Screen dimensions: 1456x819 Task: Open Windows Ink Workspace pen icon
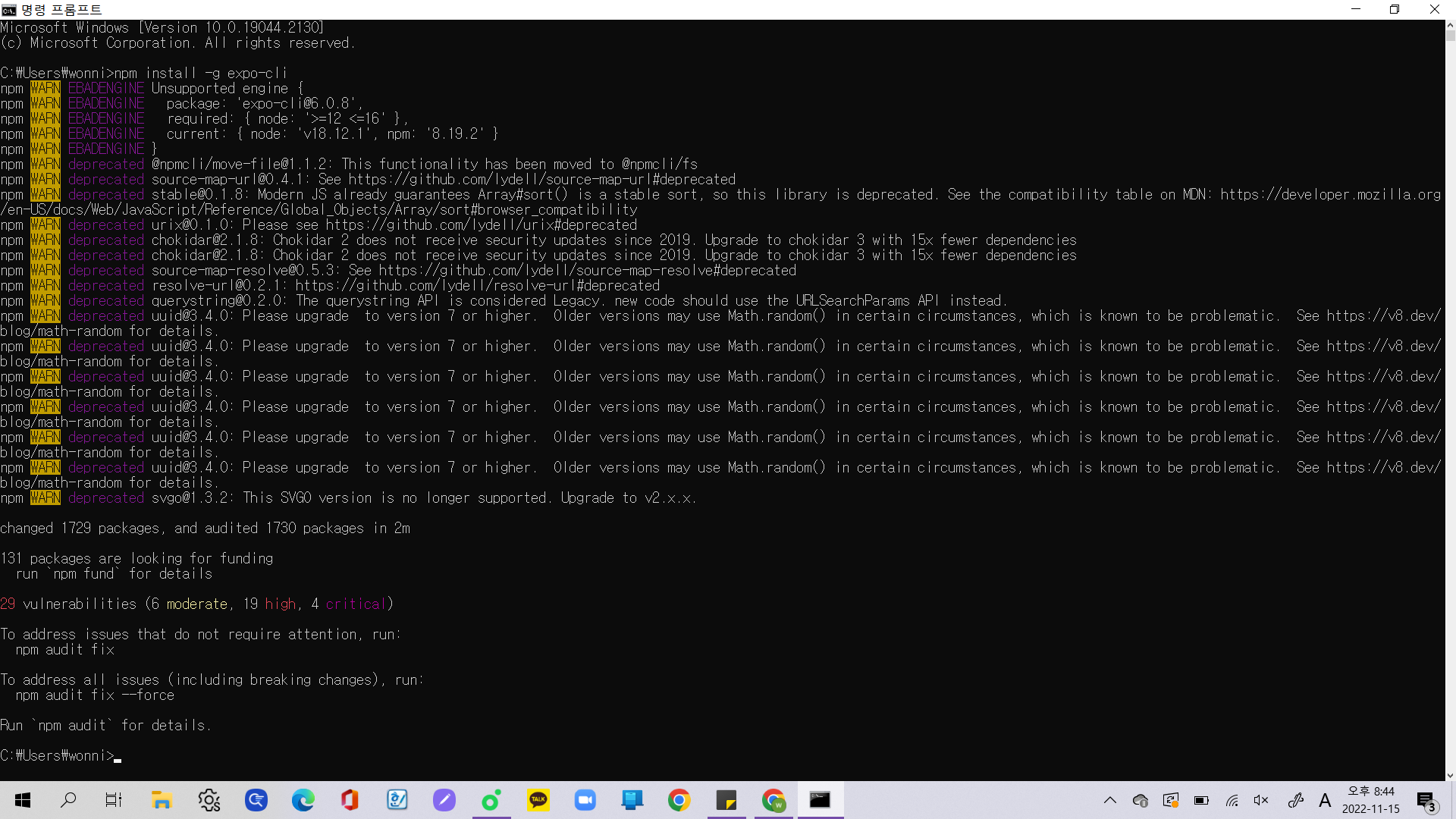(1295, 800)
